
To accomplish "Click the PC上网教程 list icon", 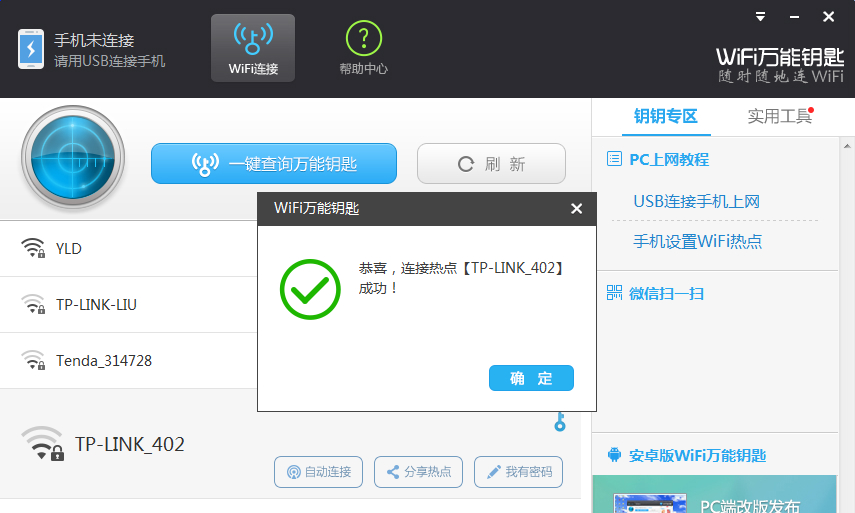I will [614, 159].
